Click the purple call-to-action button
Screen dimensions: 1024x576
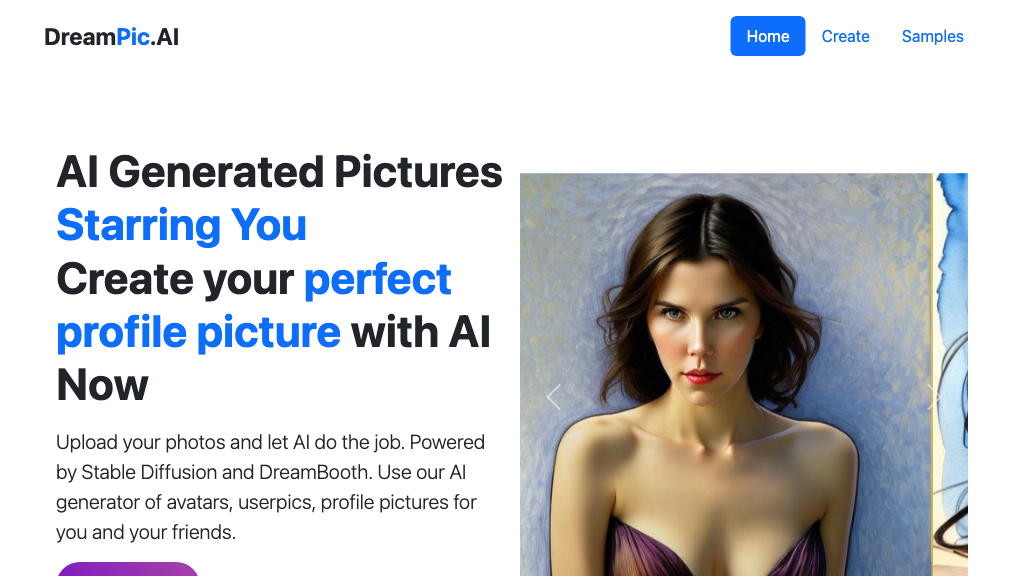tap(128, 572)
